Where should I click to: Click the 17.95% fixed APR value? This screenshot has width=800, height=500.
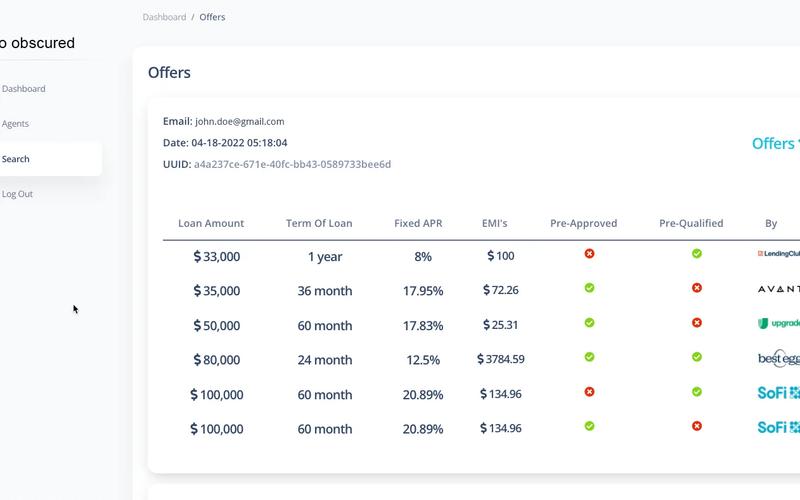423,291
